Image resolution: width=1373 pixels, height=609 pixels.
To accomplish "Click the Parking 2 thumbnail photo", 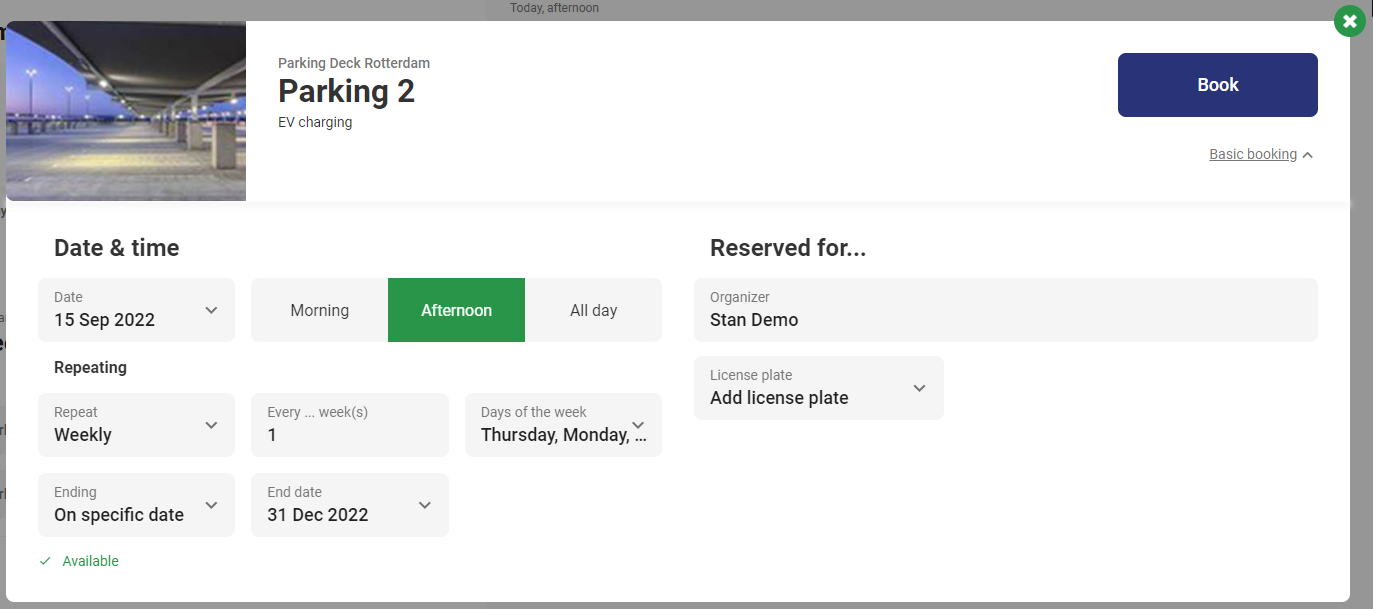I will 126,111.
